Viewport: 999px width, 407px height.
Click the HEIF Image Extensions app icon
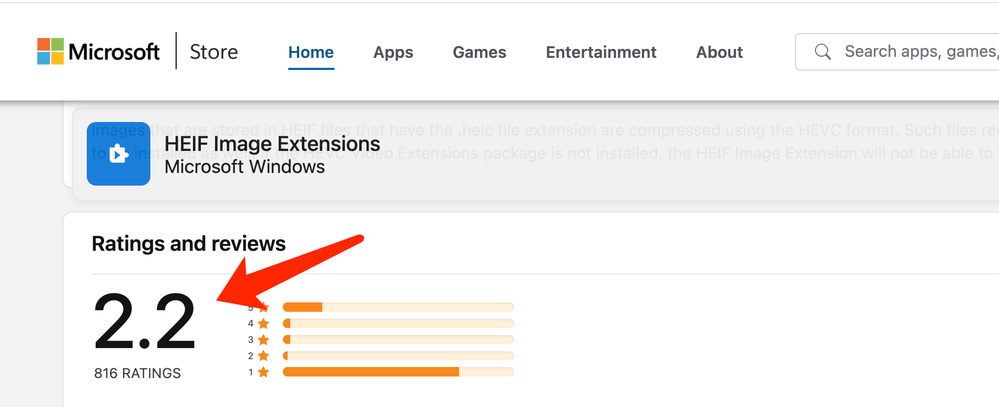click(119, 154)
